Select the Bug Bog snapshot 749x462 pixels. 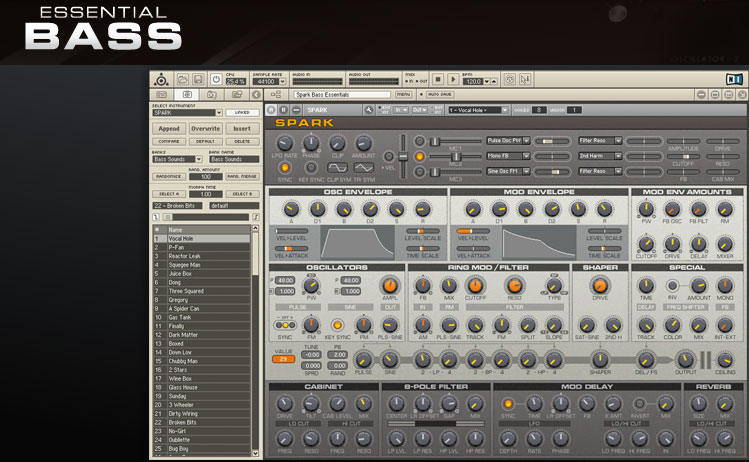click(x=202, y=449)
